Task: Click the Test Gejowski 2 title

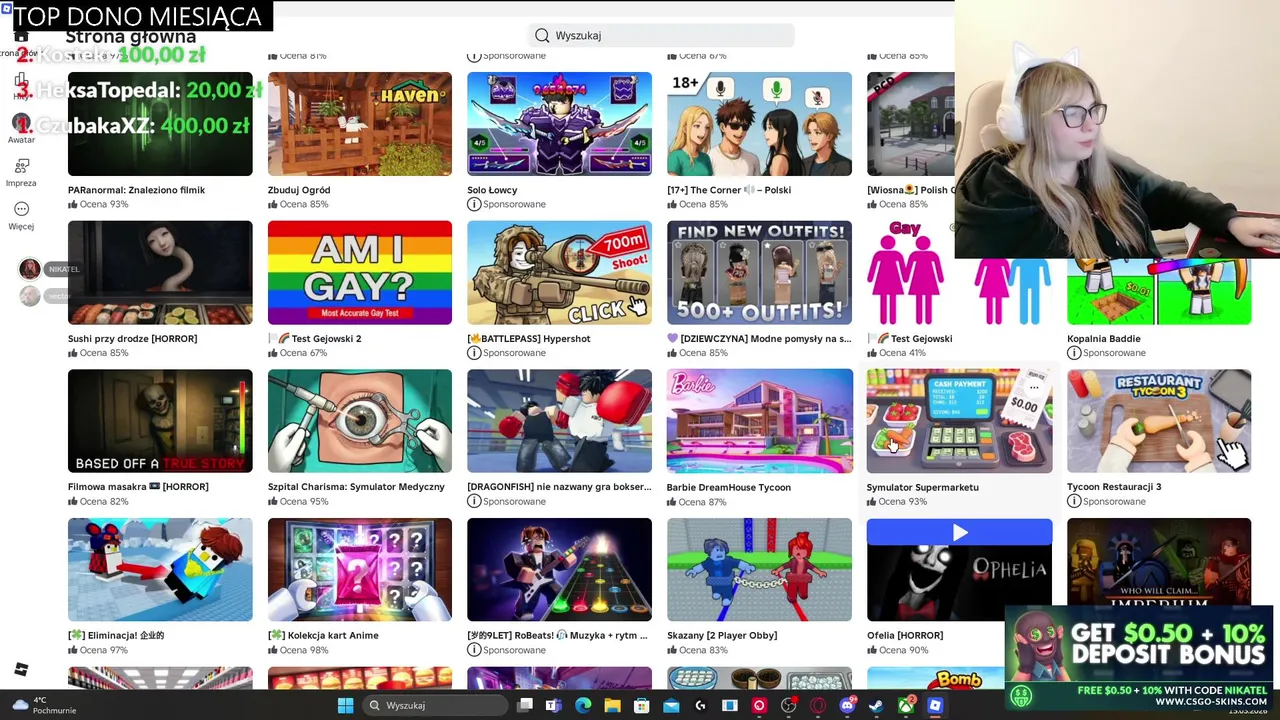Action: 315,338
